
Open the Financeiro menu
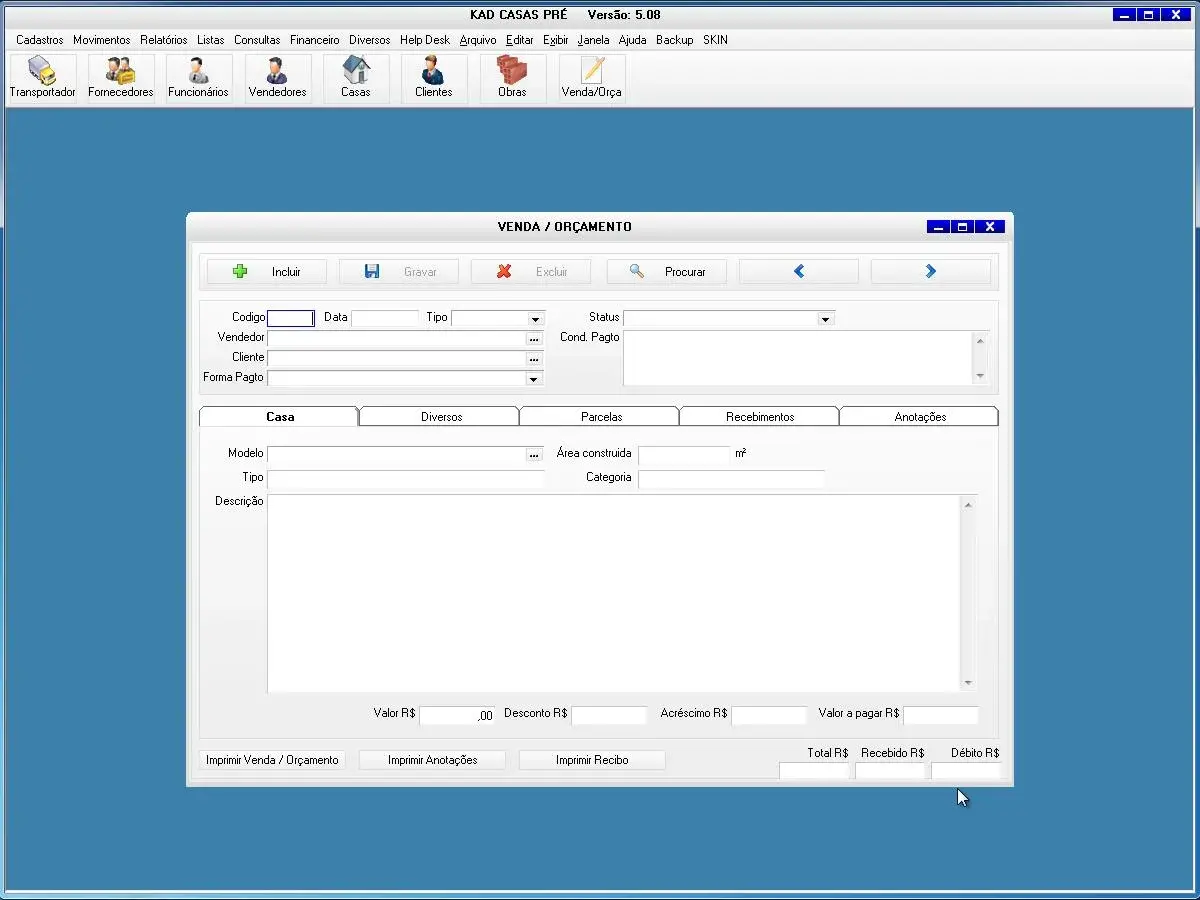click(314, 40)
